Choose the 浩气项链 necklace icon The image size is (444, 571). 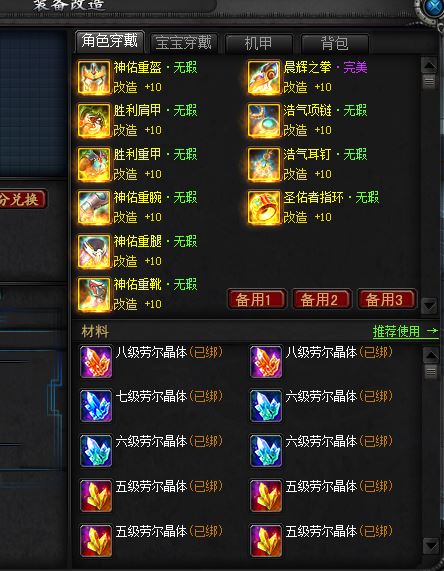click(264, 121)
